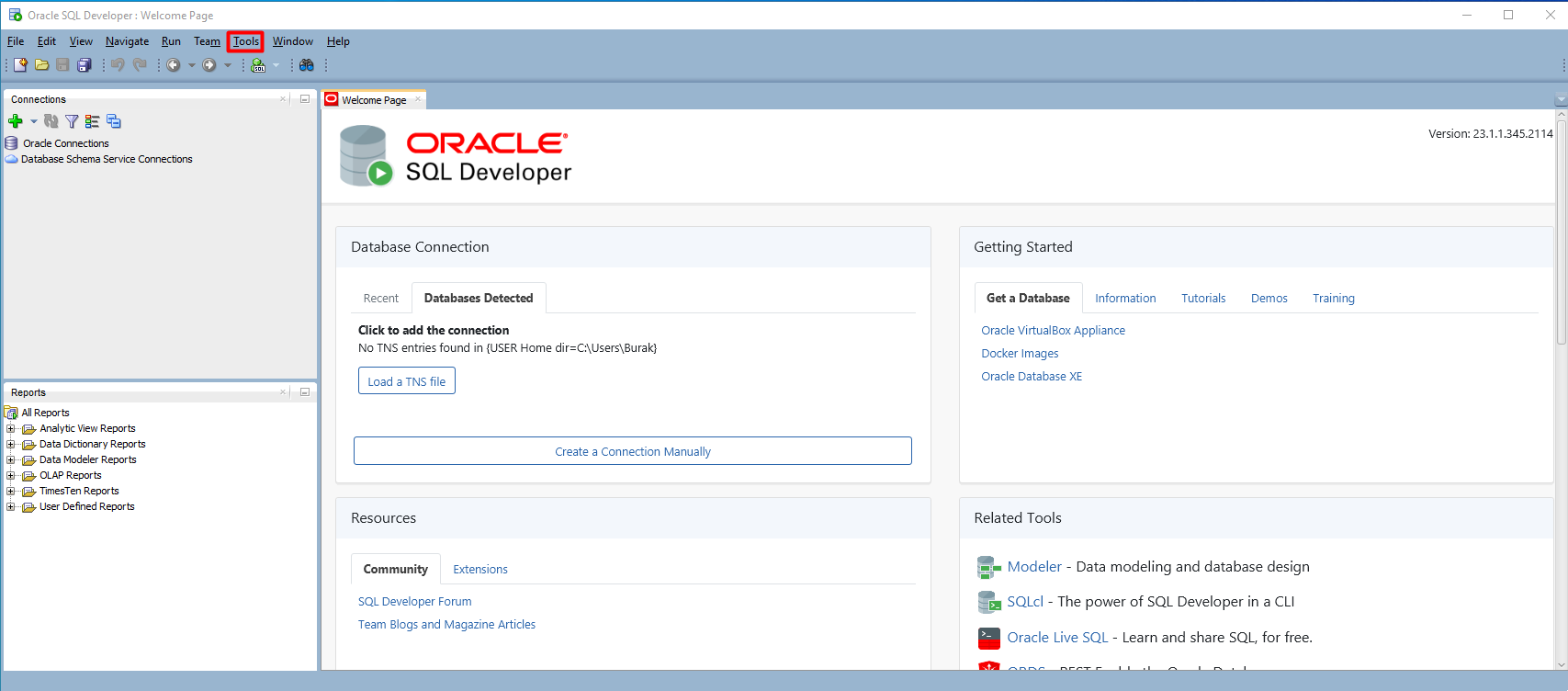Open the Tools menu

click(x=245, y=41)
